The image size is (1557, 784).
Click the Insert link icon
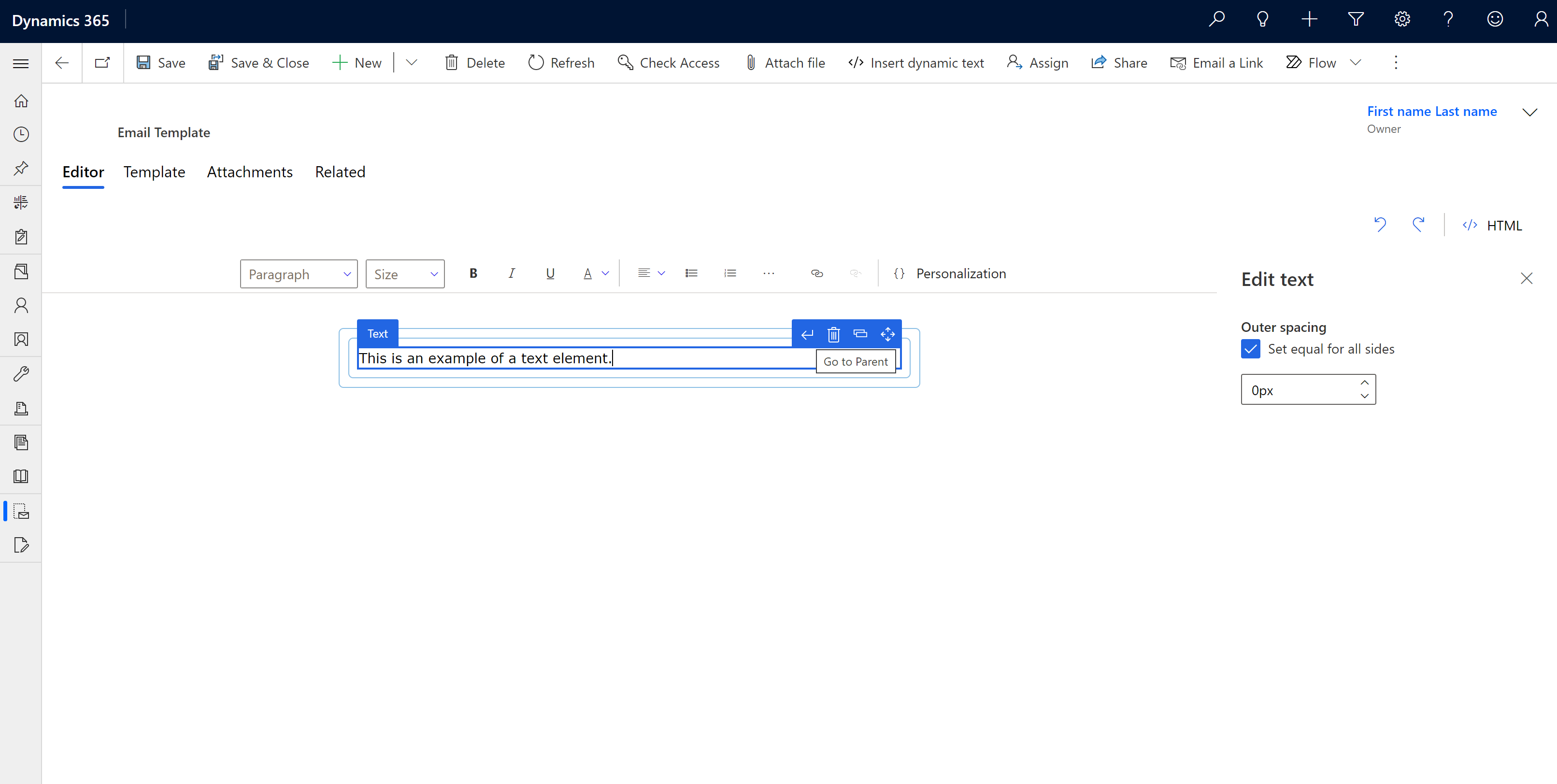[x=817, y=273]
